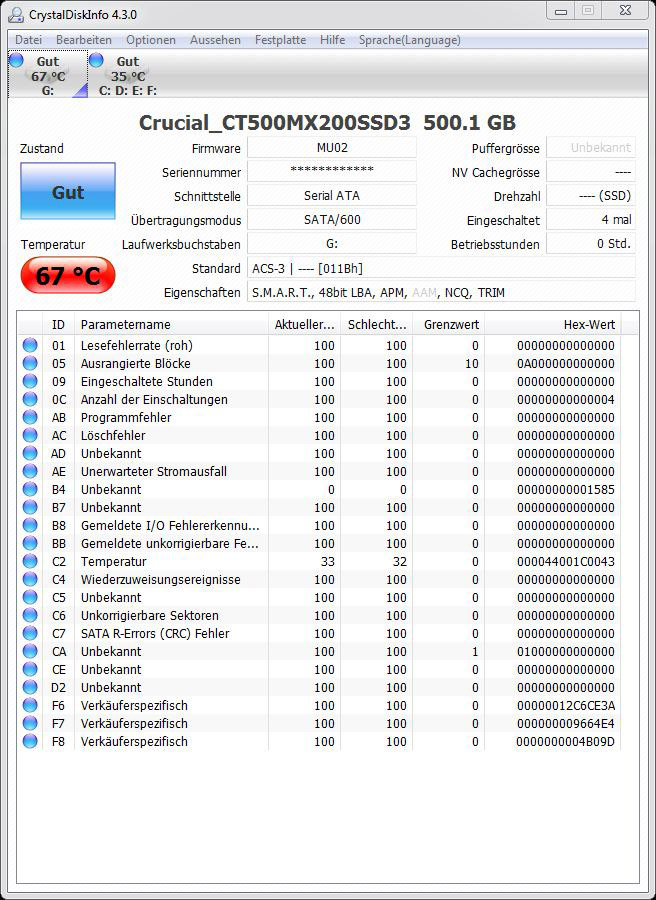Click the status icon of row AB Programmfehler
The image size is (656, 900).
click(30, 417)
